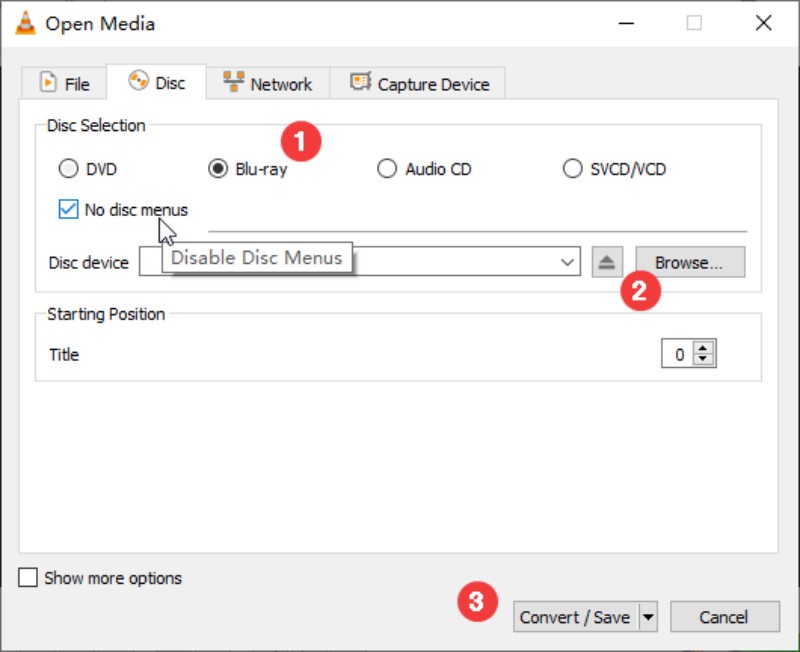Cancel the Open Media dialog
The width and height of the screenshot is (800, 652).
pos(724,617)
